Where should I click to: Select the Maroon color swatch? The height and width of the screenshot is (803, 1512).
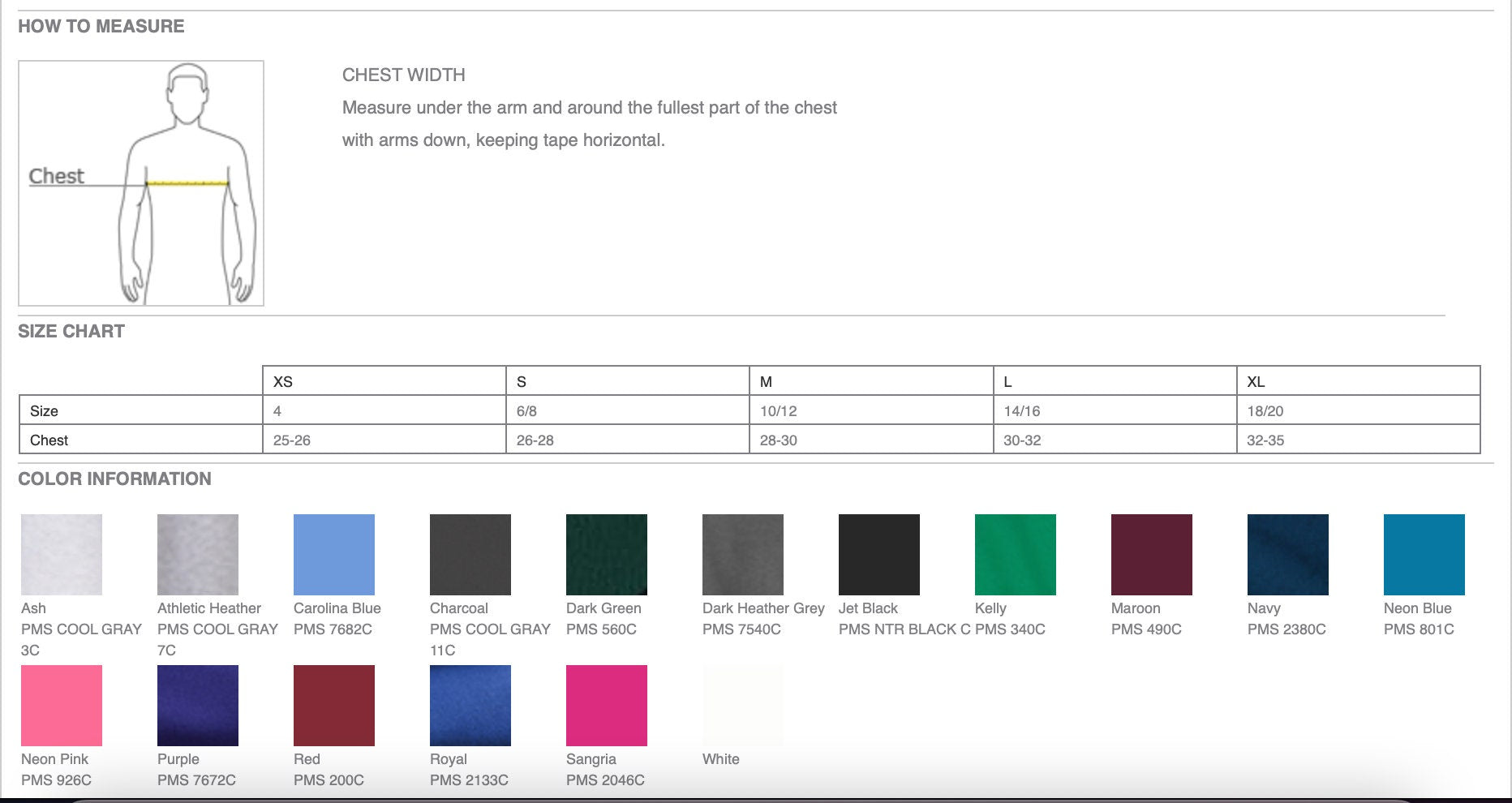tap(1152, 555)
